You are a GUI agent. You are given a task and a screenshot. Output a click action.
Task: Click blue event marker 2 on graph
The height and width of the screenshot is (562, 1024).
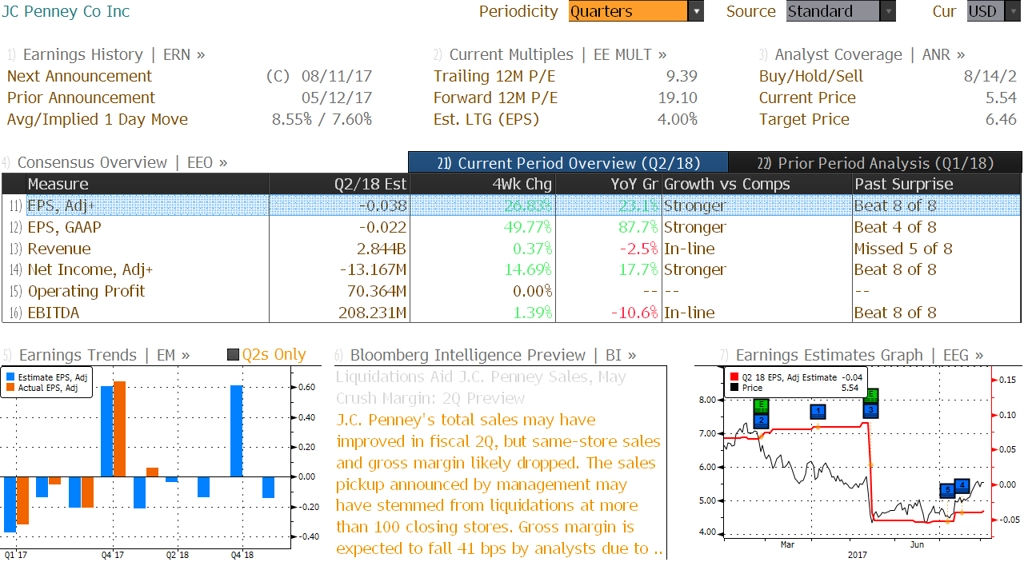(761, 421)
